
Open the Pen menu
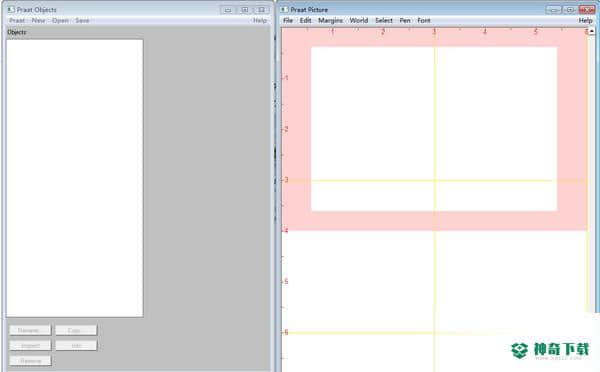405,21
